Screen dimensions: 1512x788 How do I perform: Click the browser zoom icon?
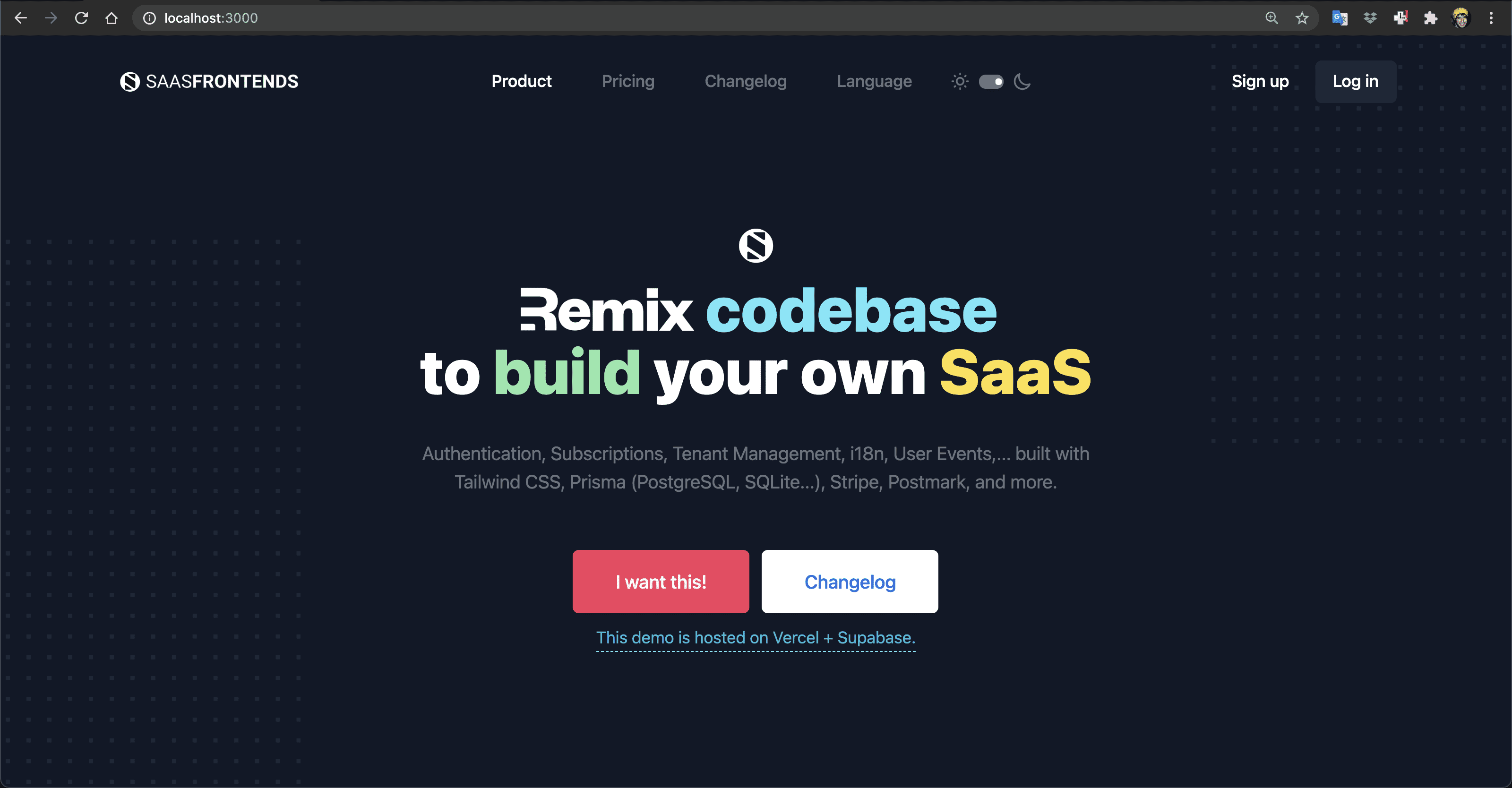(x=1271, y=18)
